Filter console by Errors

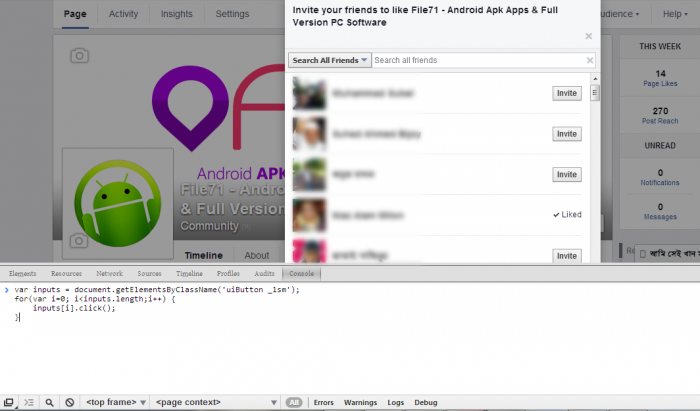point(323,403)
